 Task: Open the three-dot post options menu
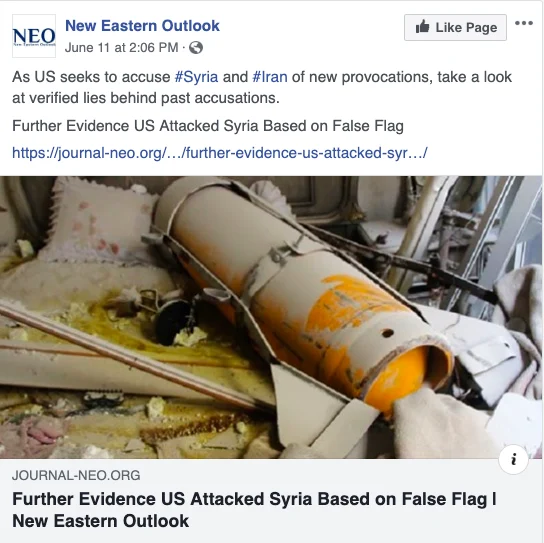[524, 23]
